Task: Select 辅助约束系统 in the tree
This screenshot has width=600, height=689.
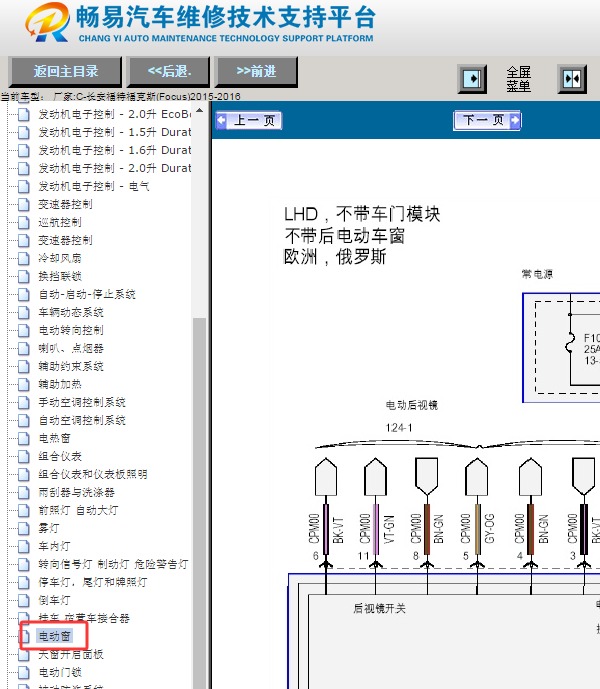Action: click(71, 366)
